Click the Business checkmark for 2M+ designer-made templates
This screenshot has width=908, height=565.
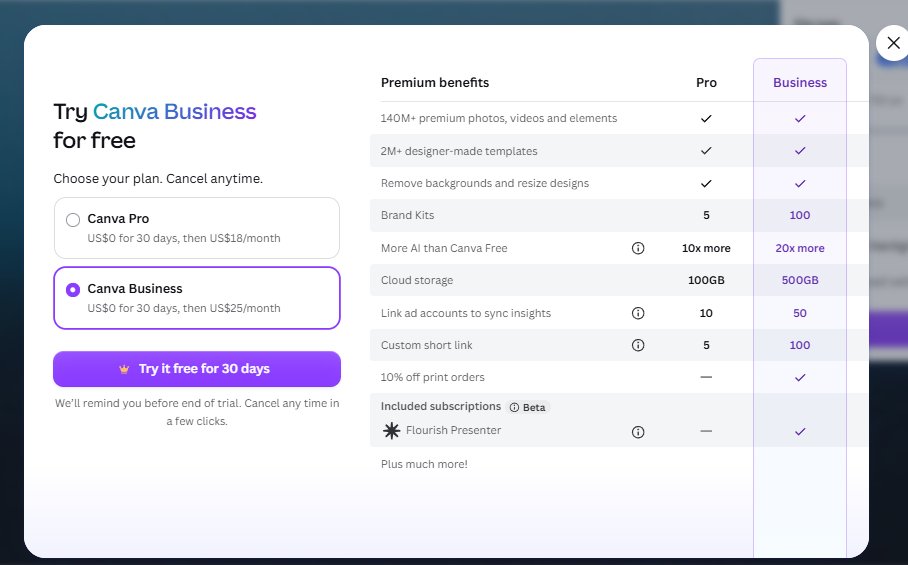tap(800, 151)
